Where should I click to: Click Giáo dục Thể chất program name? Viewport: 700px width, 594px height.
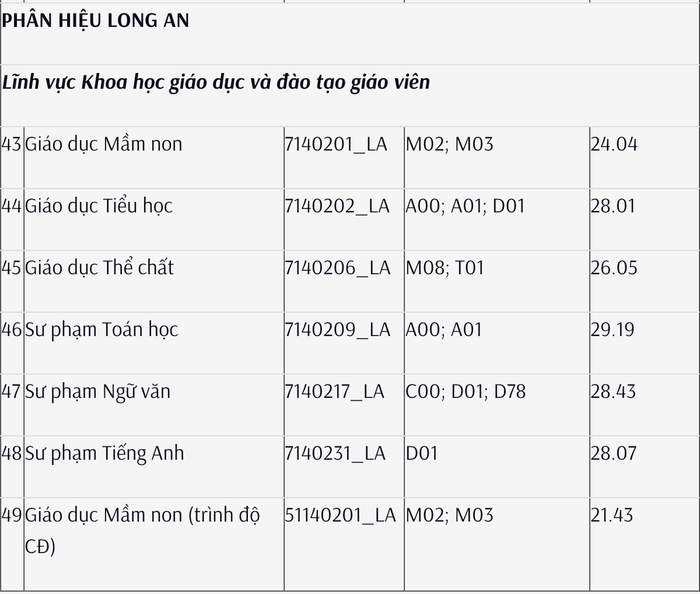[x=99, y=268]
